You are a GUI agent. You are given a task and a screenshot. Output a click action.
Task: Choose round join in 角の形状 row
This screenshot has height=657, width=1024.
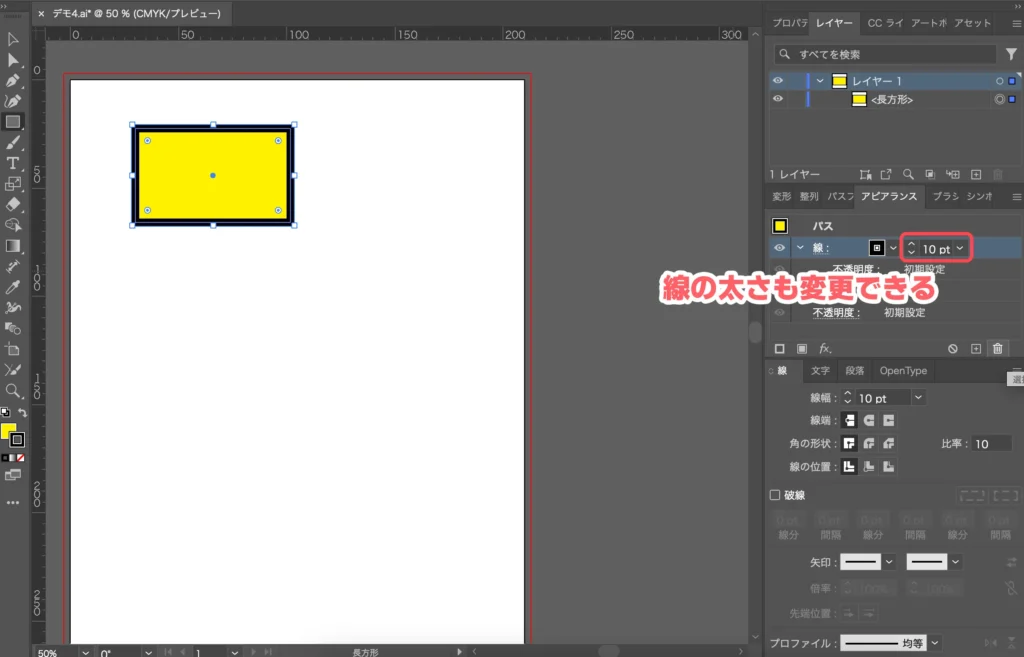pos(868,443)
